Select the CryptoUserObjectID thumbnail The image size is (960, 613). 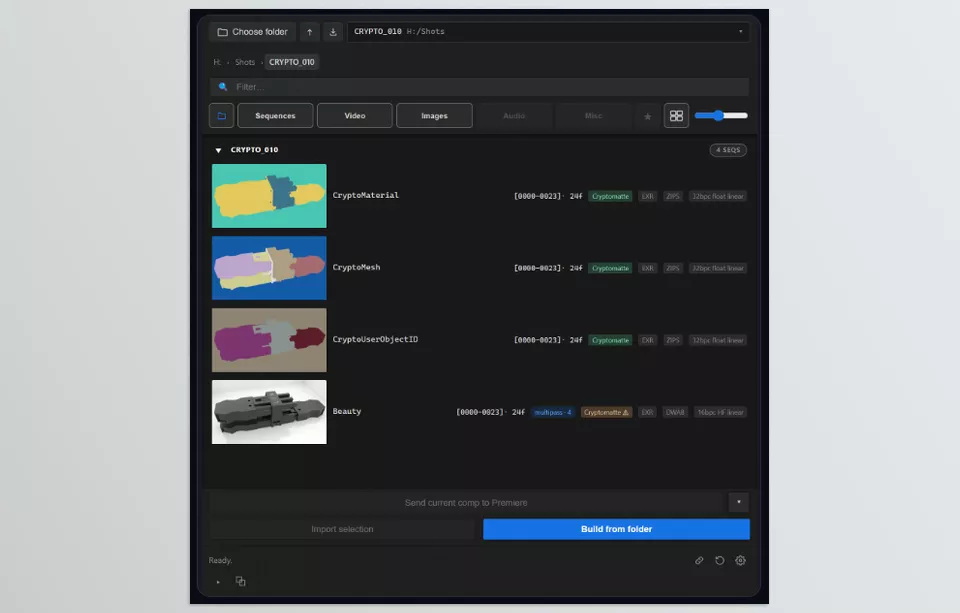click(269, 340)
